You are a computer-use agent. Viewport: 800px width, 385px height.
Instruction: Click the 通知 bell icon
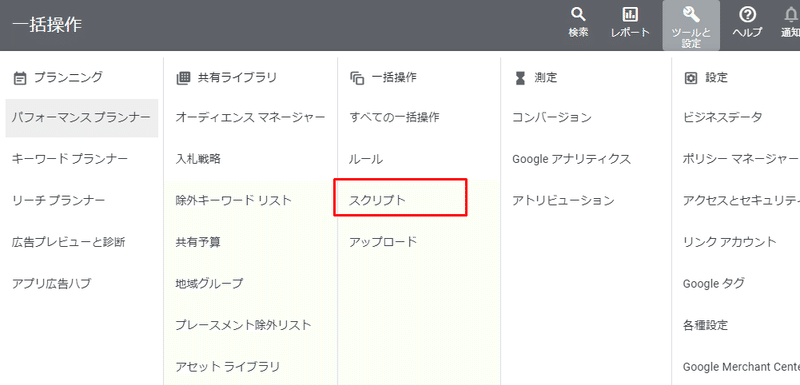792,15
